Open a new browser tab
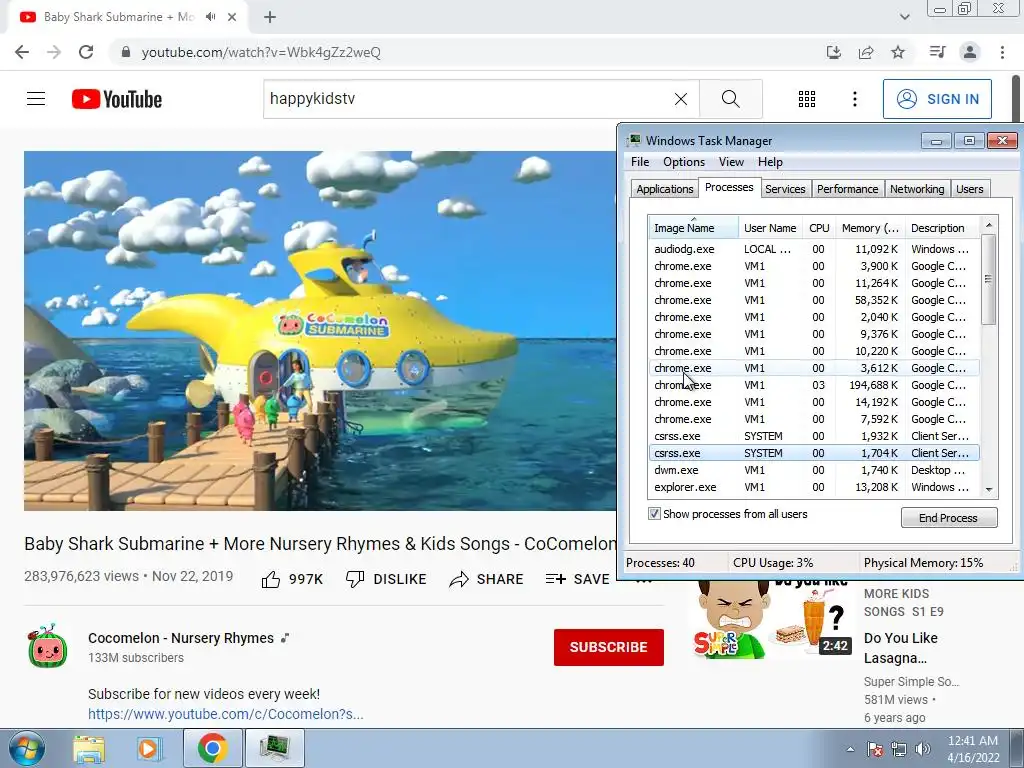 coord(270,17)
